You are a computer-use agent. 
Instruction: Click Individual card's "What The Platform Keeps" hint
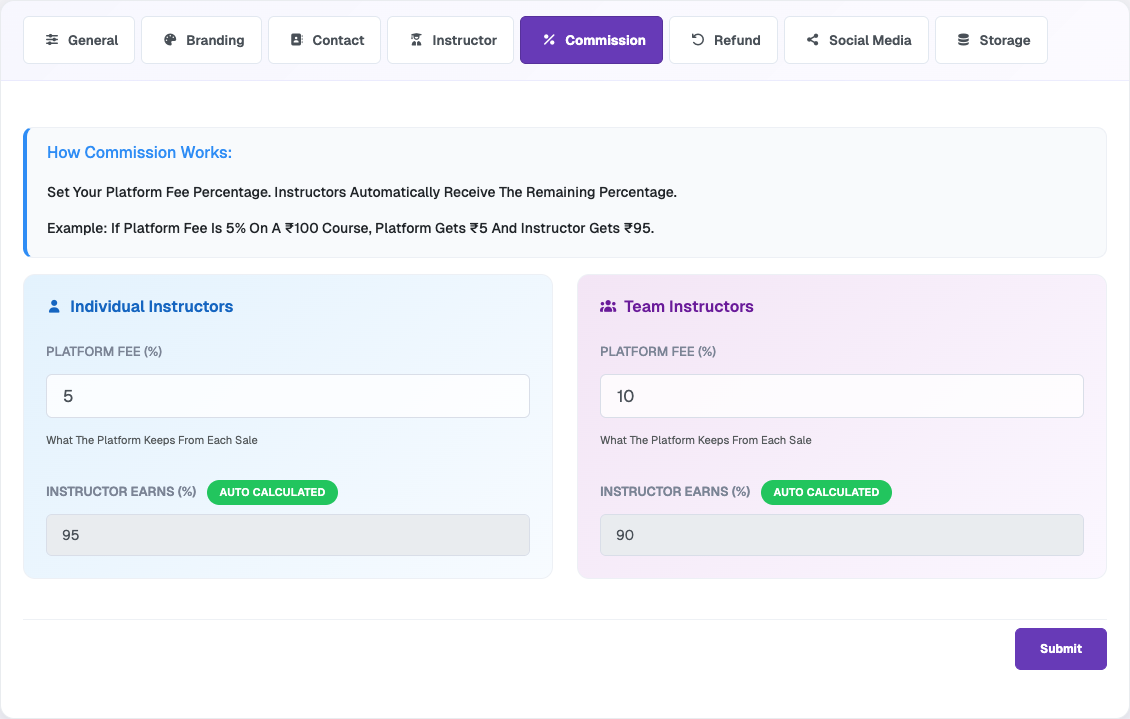(x=152, y=440)
